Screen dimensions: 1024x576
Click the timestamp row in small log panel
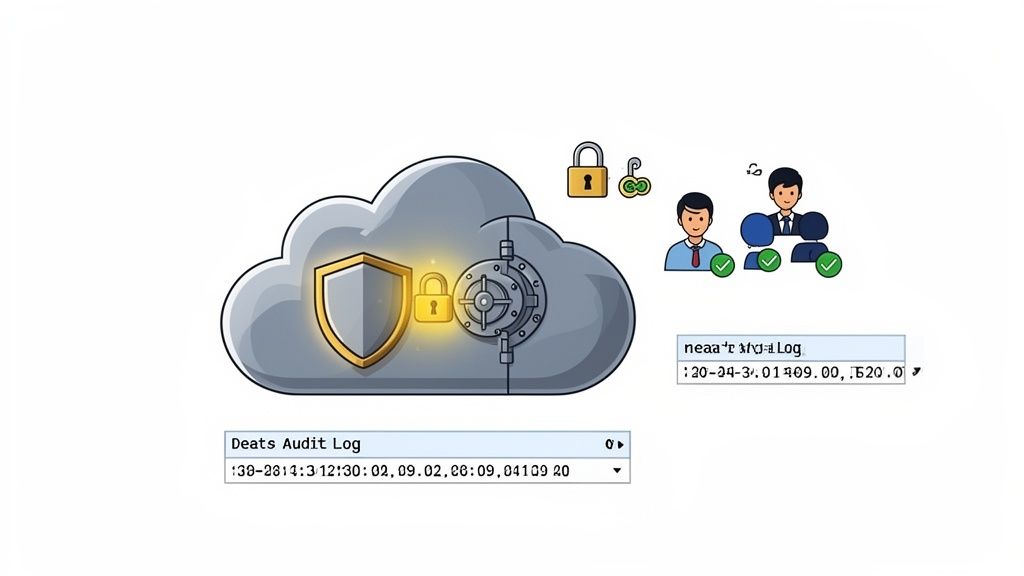(x=791, y=372)
